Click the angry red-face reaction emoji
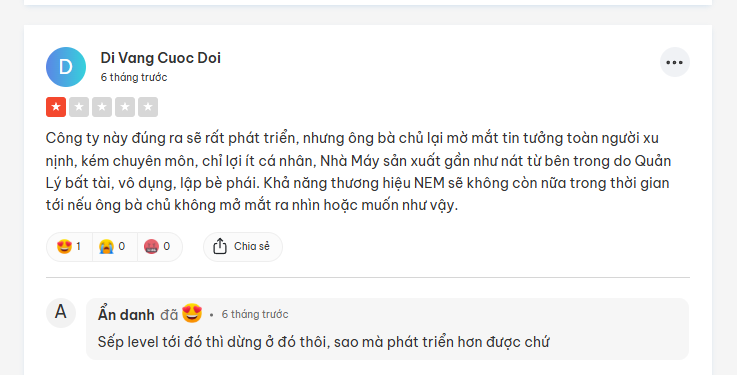The width and height of the screenshot is (737, 375). (x=151, y=246)
